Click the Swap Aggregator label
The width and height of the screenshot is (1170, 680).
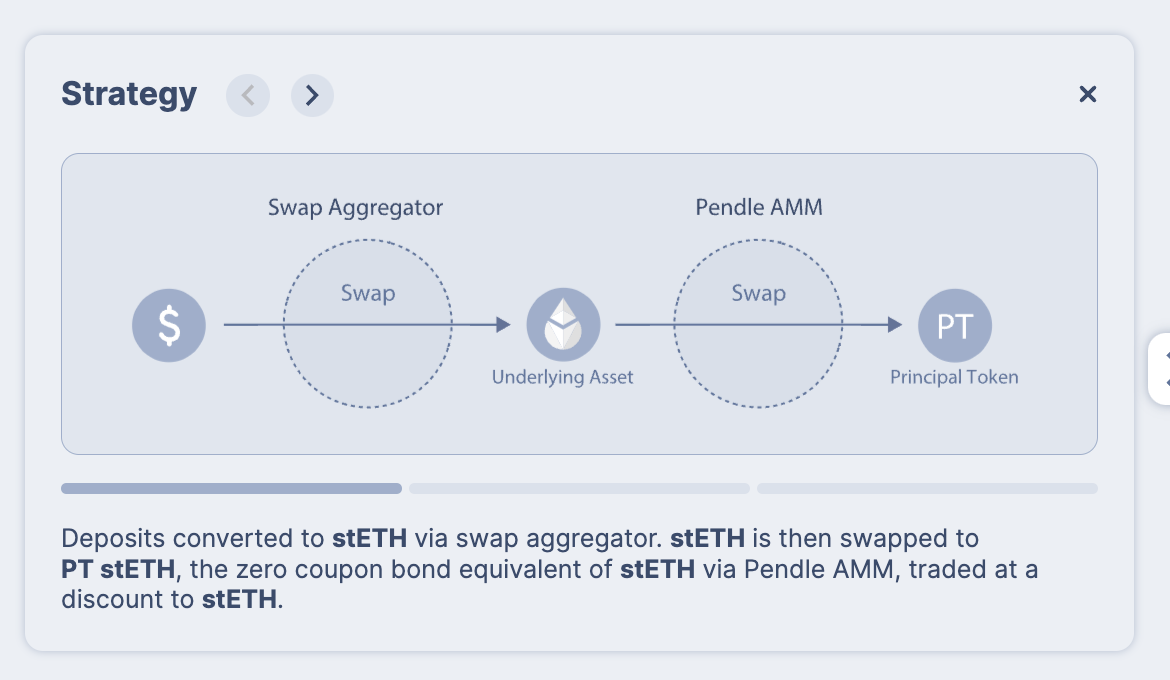tap(355, 208)
